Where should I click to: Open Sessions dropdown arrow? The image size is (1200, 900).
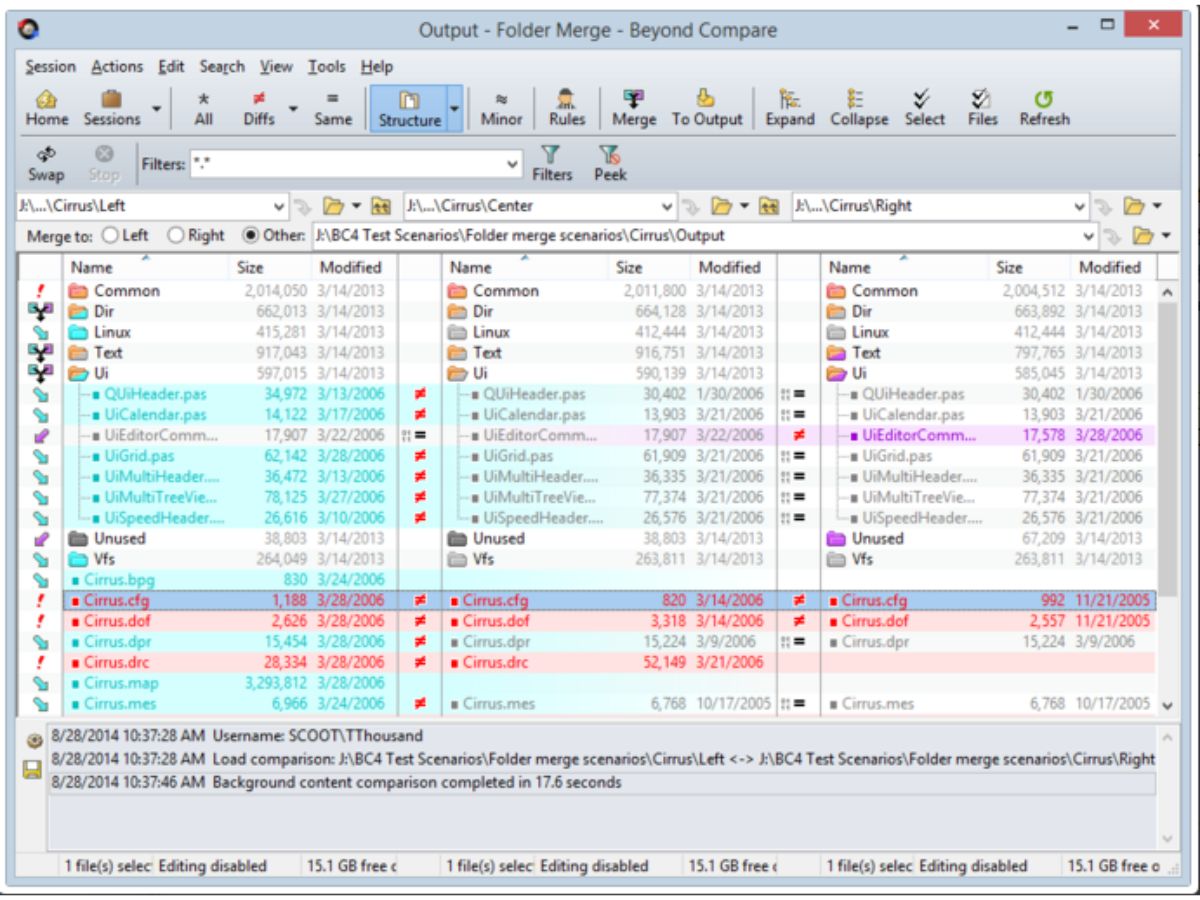pyautogui.click(x=156, y=108)
